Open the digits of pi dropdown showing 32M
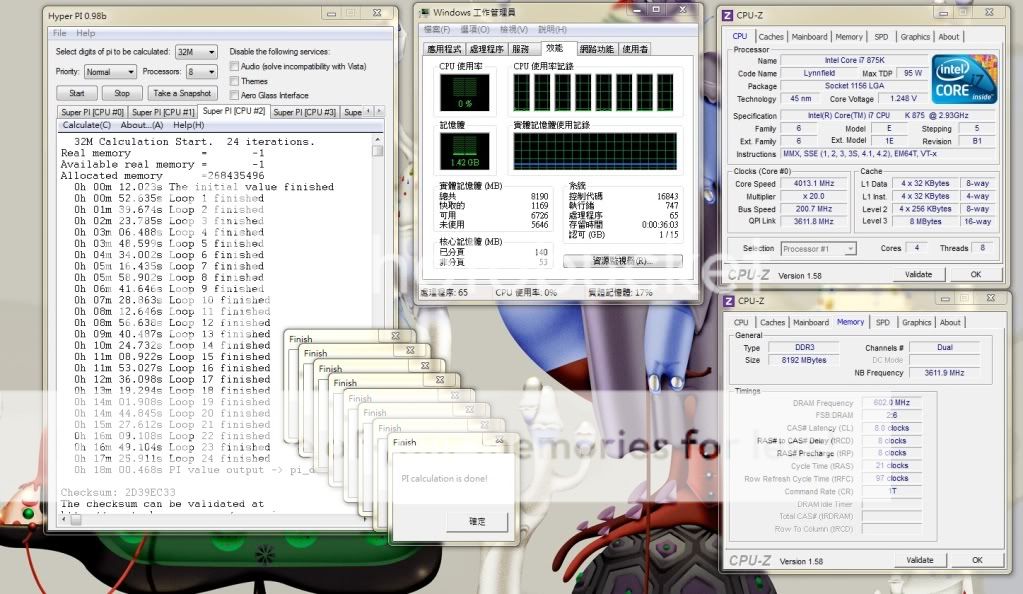The height and width of the screenshot is (594, 1023). coord(196,52)
